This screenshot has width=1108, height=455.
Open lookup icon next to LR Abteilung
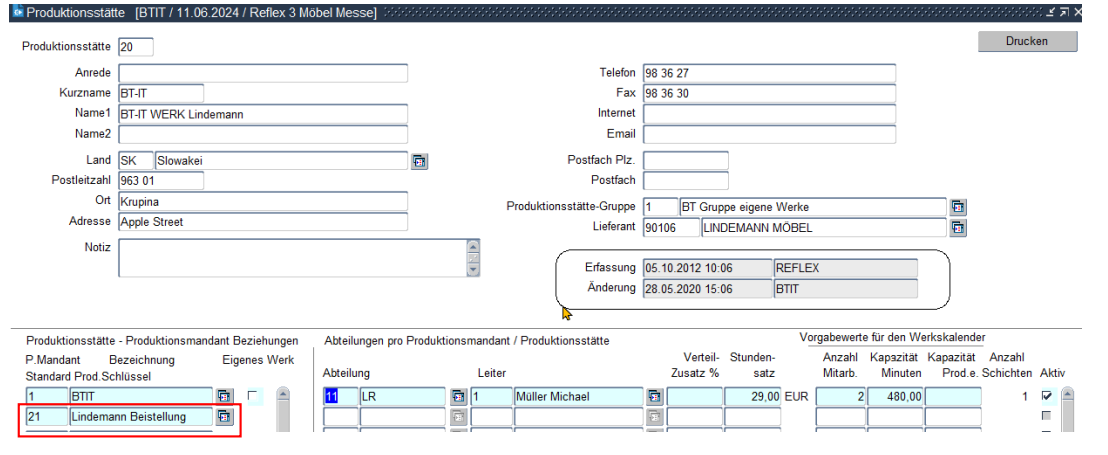pyautogui.click(x=458, y=397)
